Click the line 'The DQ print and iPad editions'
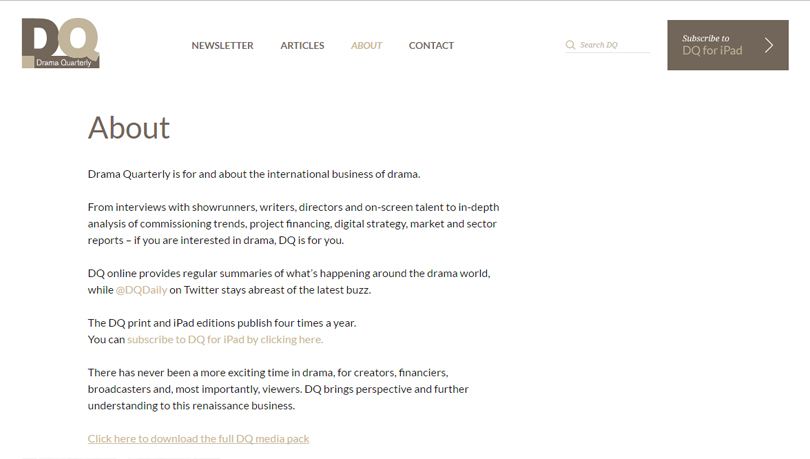Image resolution: width=810 pixels, height=459 pixels. pos(221,322)
